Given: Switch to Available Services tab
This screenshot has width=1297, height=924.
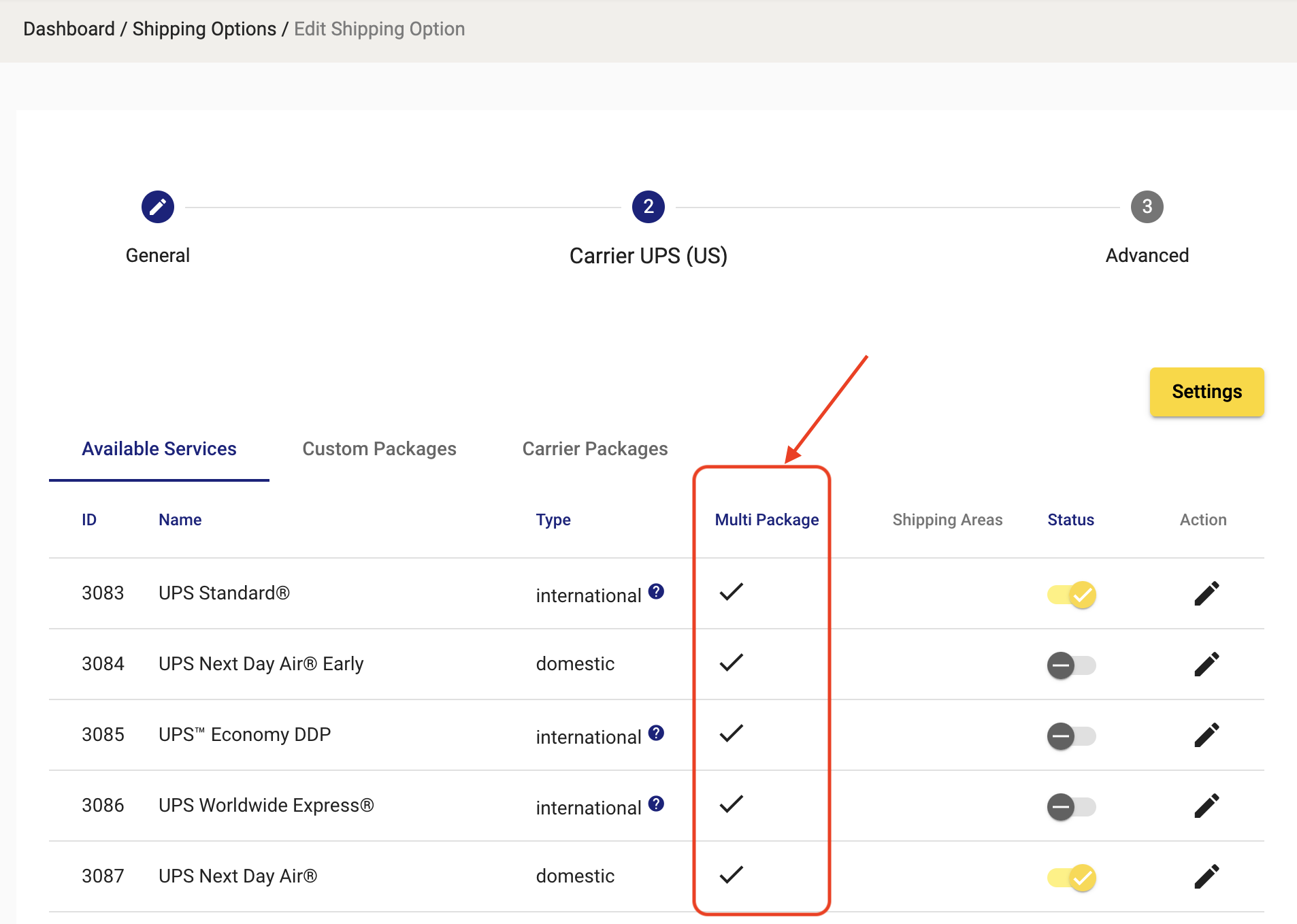Looking at the screenshot, I should 159,449.
